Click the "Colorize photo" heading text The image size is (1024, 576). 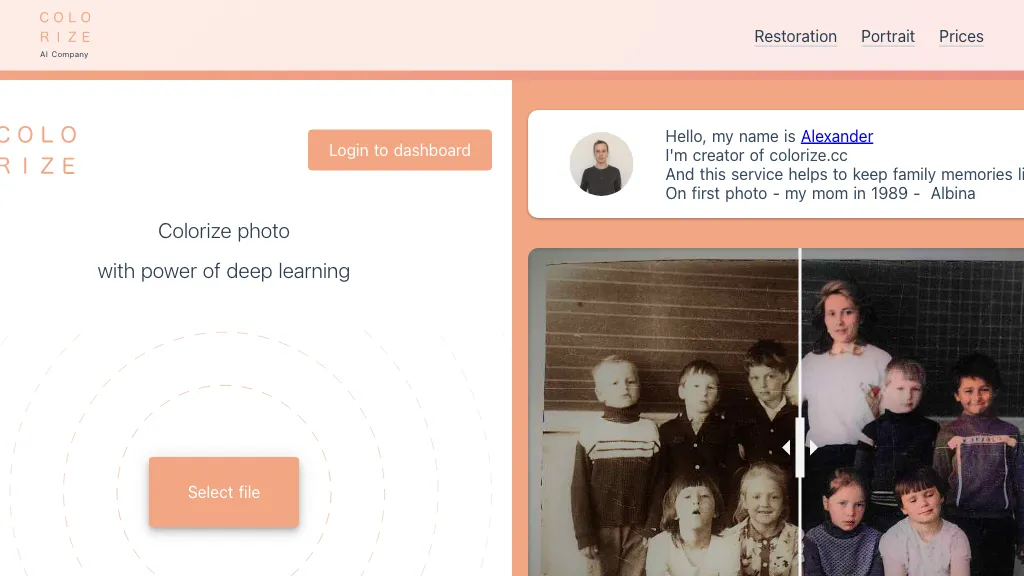coord(224,231)
